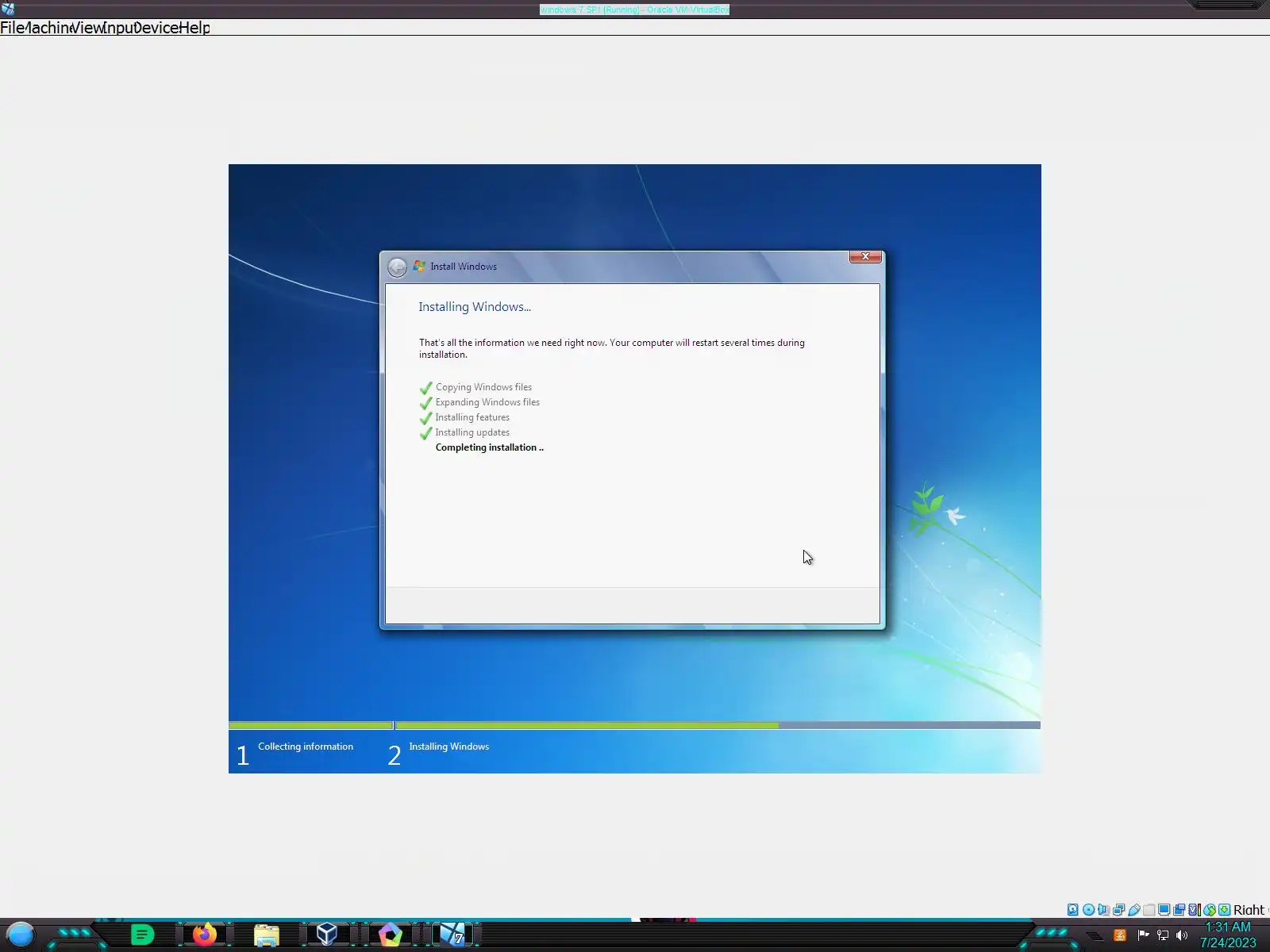Open the Devices menu

point(156,28)
